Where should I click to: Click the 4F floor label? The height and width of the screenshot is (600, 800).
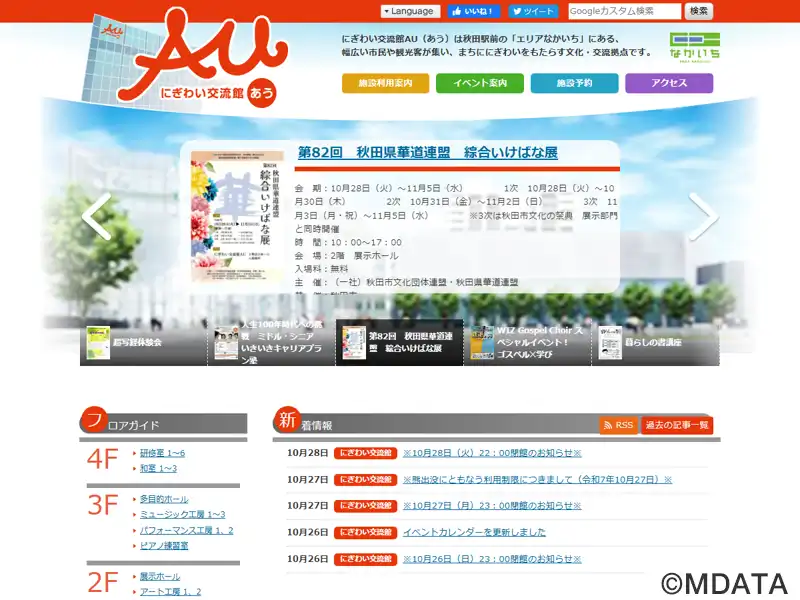click(103, 459)
